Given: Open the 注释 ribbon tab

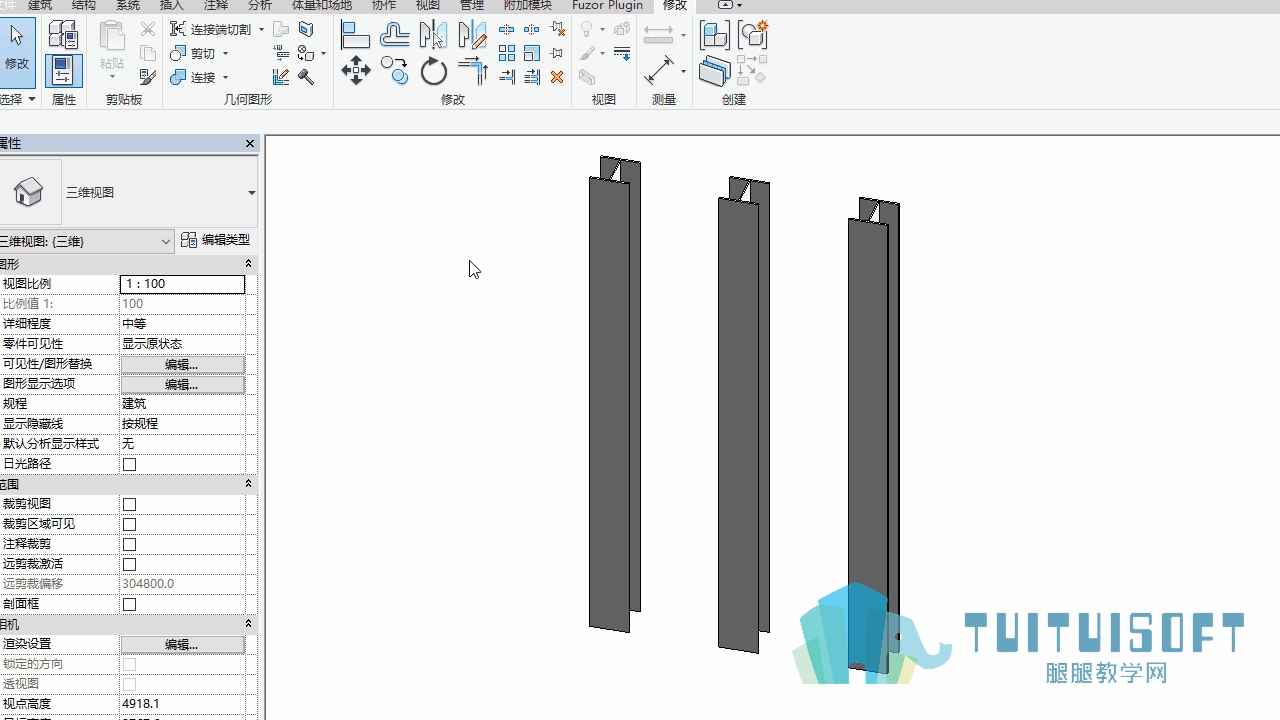Looking at the screenshot, I should pyautogui.click(x=215, y=5).
